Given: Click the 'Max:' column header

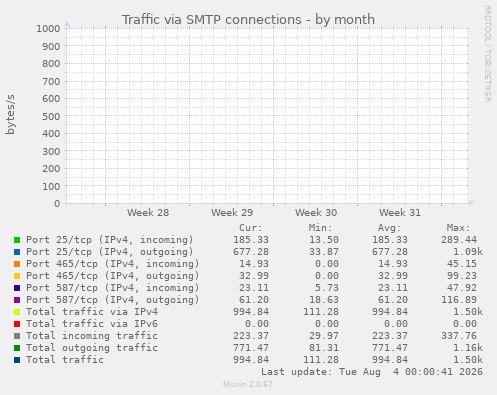Looking at the screenshot, I should 459,228.
